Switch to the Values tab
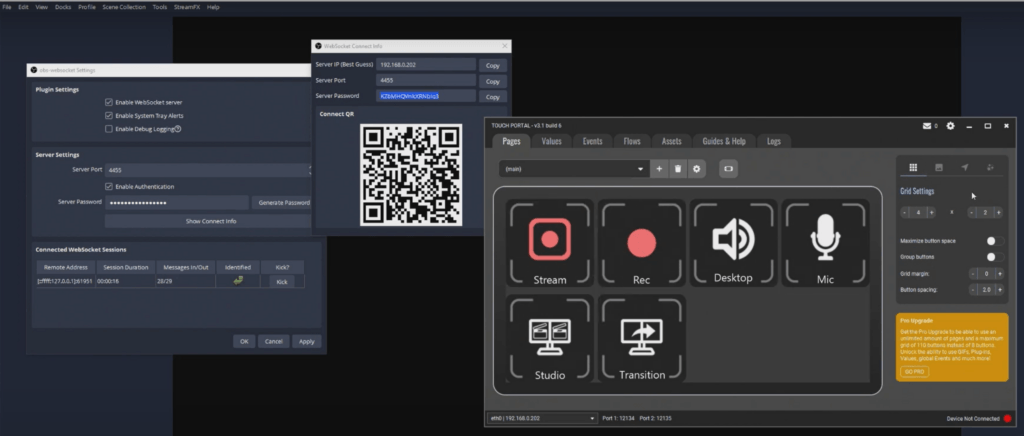Viewport: 1024px width, 436px height. [x=551, y=141]
